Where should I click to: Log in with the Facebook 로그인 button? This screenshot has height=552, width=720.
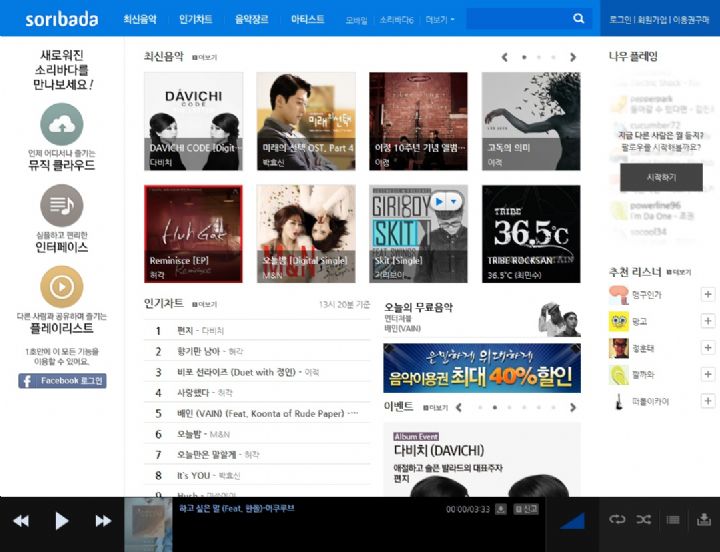coord(62,381)
